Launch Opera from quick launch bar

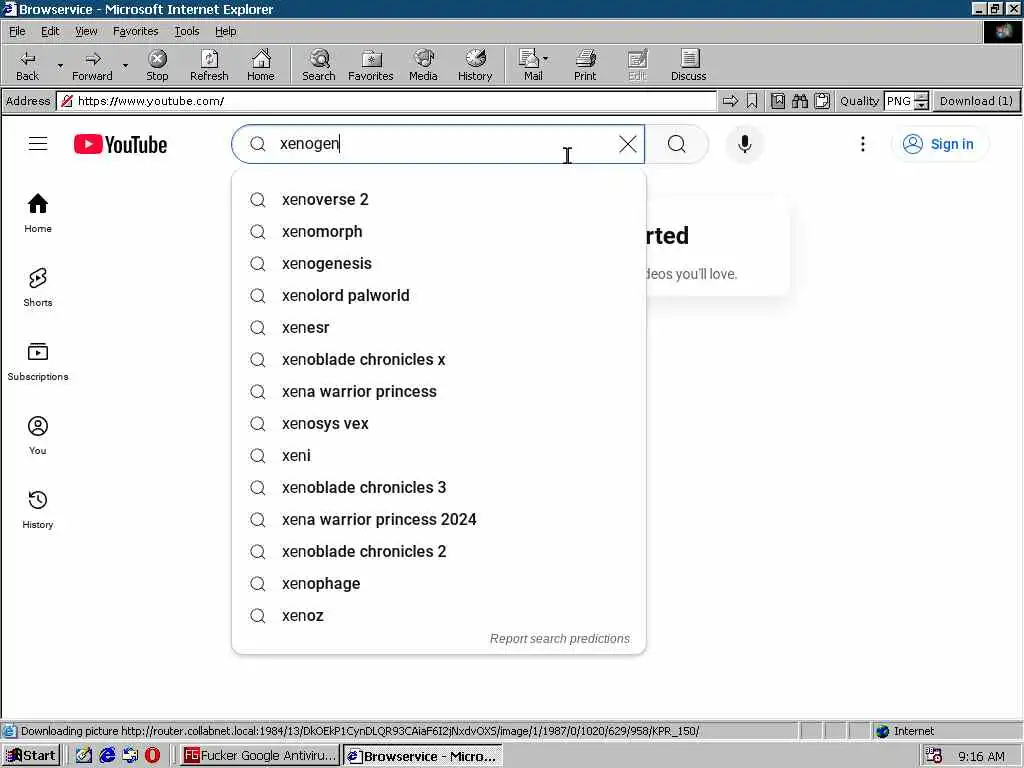pyautogui.click(x=152, y=756)
